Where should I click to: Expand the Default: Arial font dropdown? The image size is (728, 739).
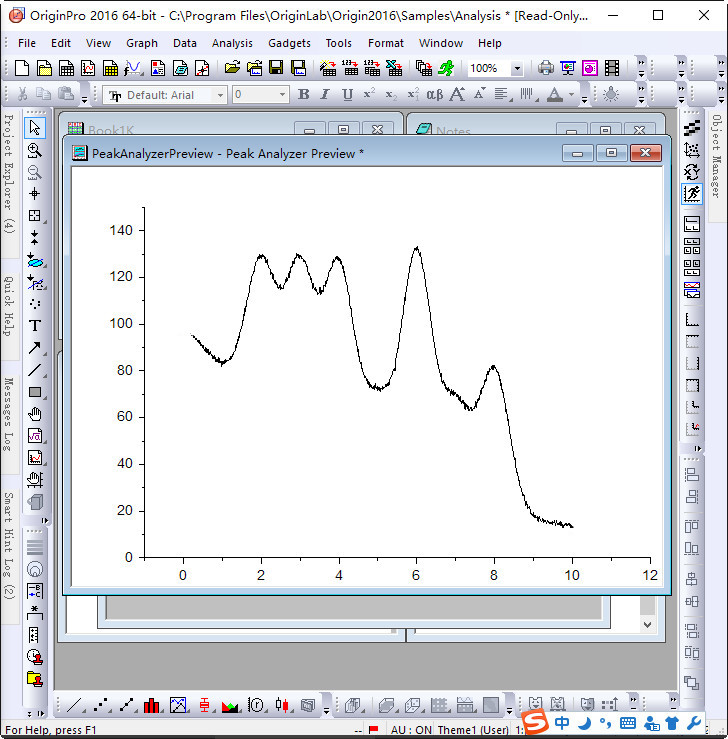tap(220, 95)
